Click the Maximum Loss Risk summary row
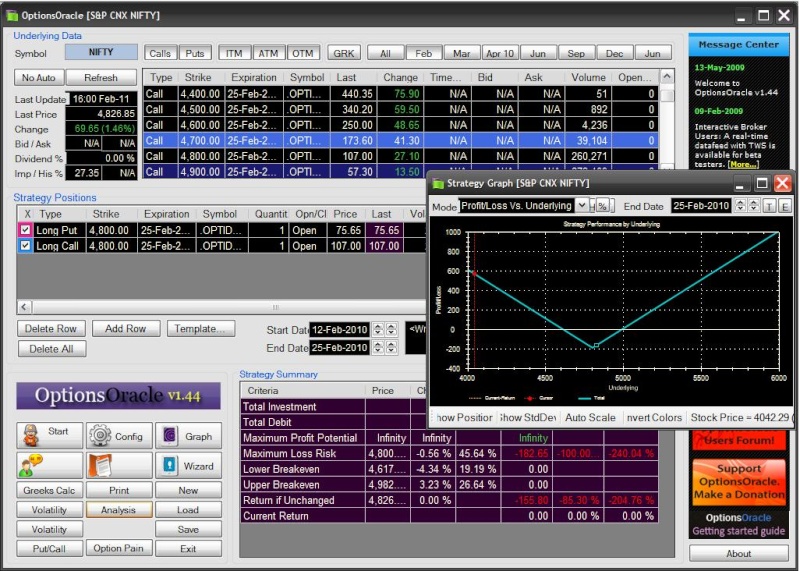 point(449,453)
